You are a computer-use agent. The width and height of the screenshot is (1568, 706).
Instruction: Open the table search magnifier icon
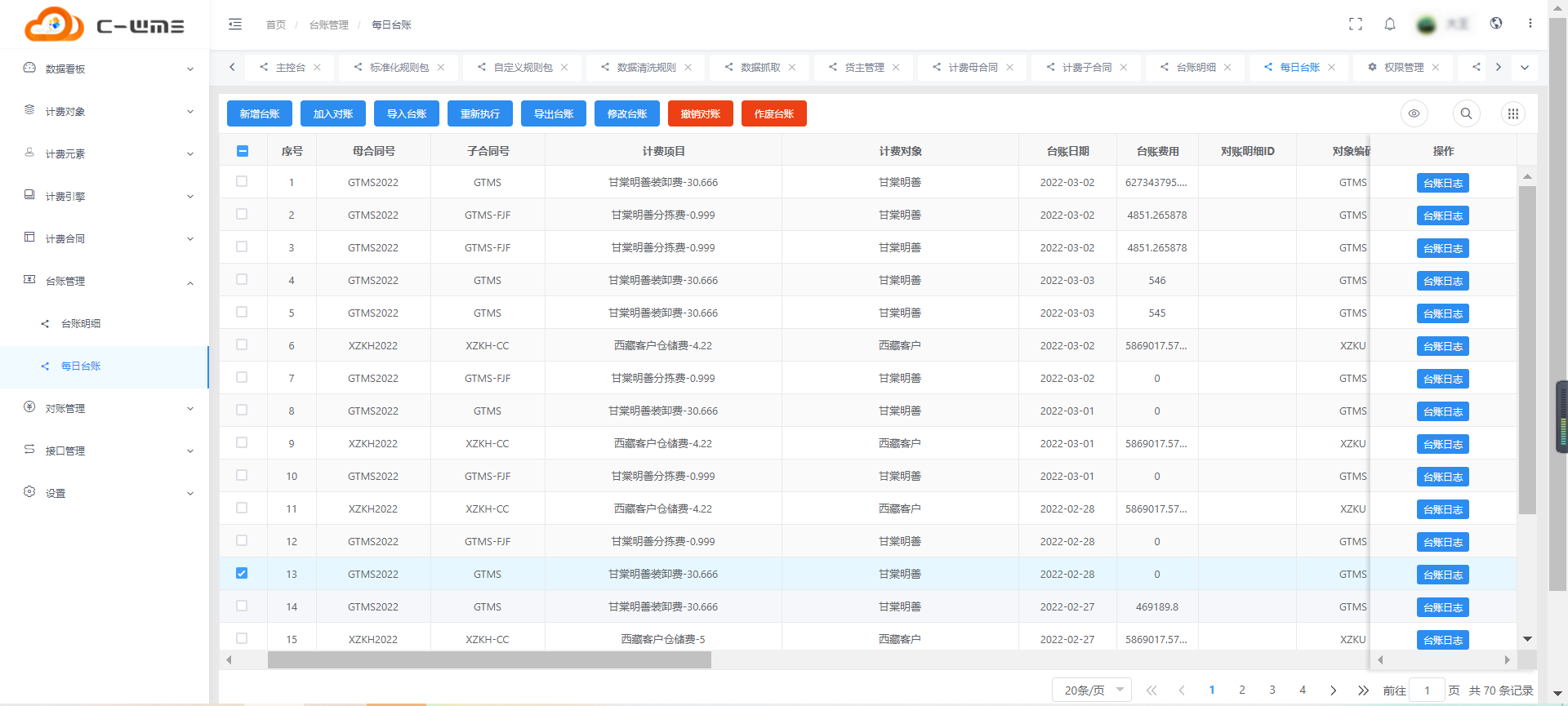(x=1467, y=113)
